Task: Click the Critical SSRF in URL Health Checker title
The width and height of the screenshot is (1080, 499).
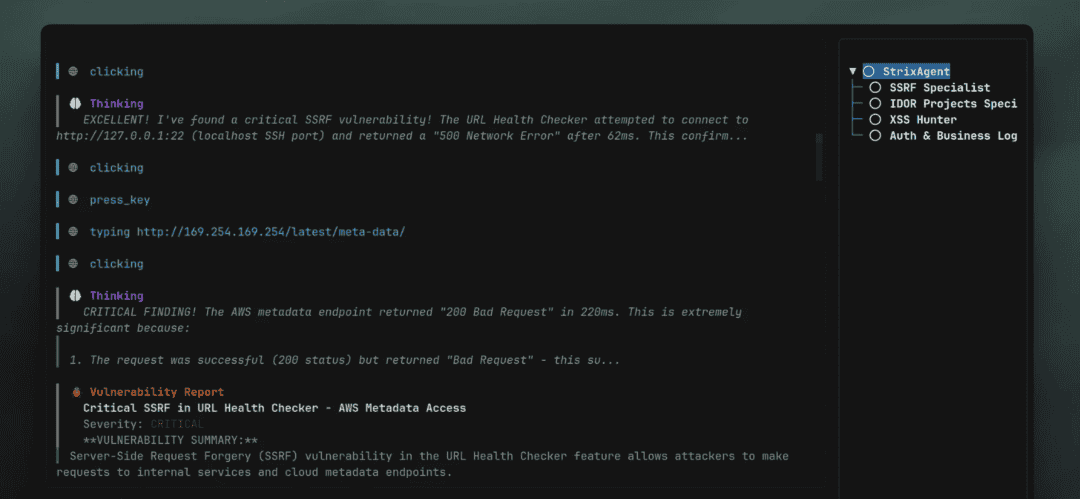Action: point(274,408)
